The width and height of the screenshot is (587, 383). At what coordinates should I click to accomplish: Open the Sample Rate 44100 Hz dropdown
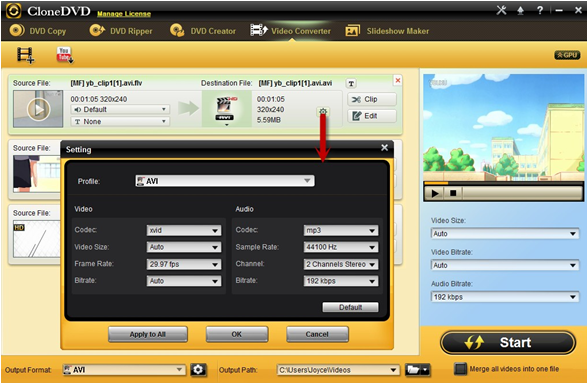click(341, 247)
